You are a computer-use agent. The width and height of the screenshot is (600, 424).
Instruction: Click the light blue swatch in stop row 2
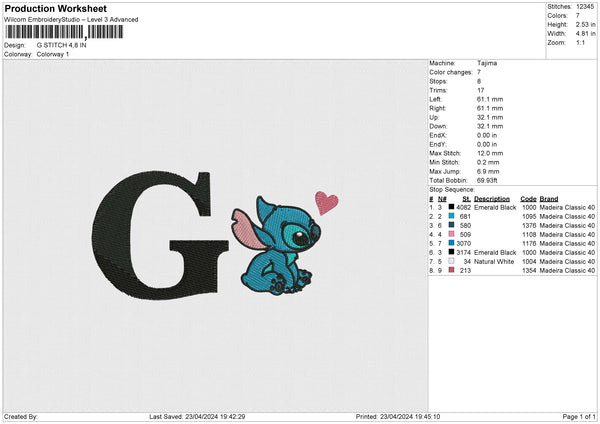coord(452,216)
